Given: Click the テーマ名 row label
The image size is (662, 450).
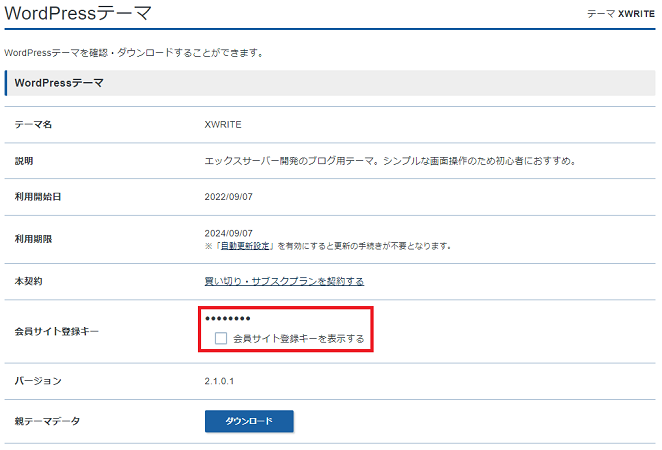Looking at the screenshot, I should pos(33,125).
